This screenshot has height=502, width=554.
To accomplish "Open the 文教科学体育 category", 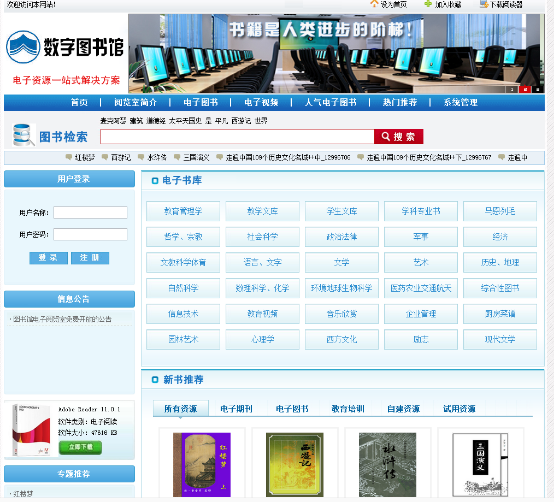I will (183, 262).
